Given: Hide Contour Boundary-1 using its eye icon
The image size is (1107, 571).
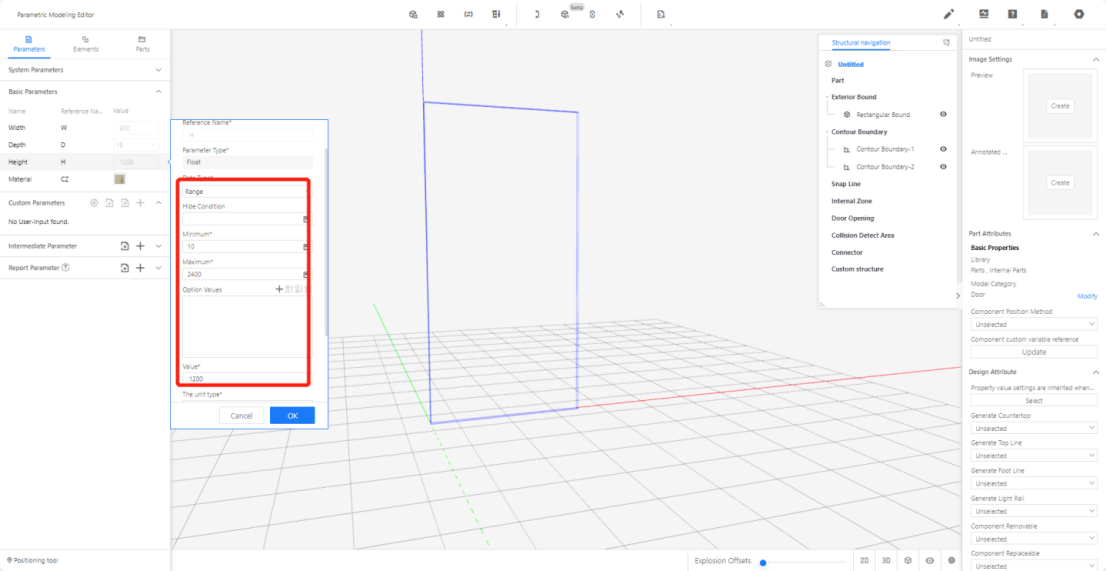Looking at the screenshot, I should [943, 149].
